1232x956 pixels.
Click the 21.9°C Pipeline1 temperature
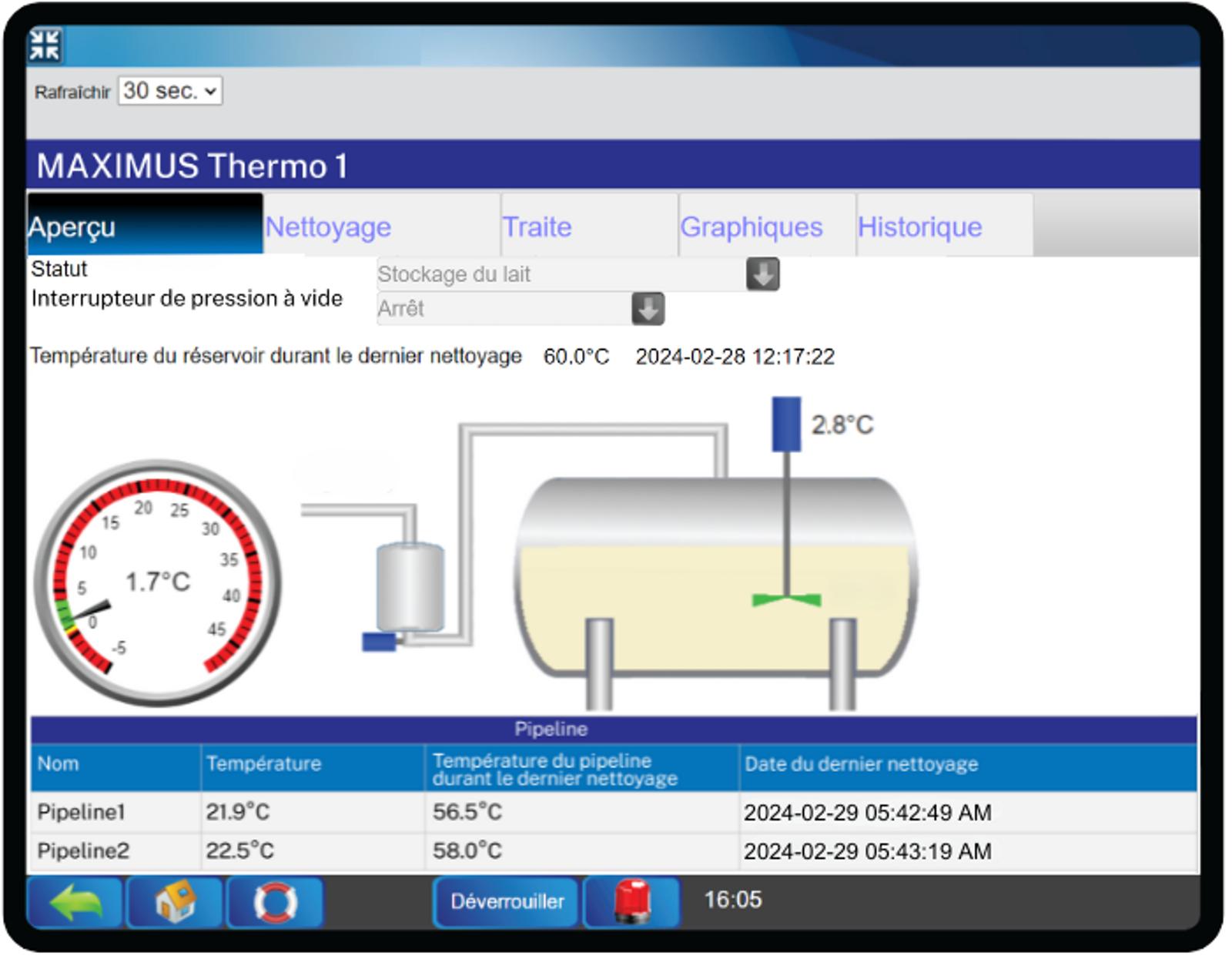[238, 812]
